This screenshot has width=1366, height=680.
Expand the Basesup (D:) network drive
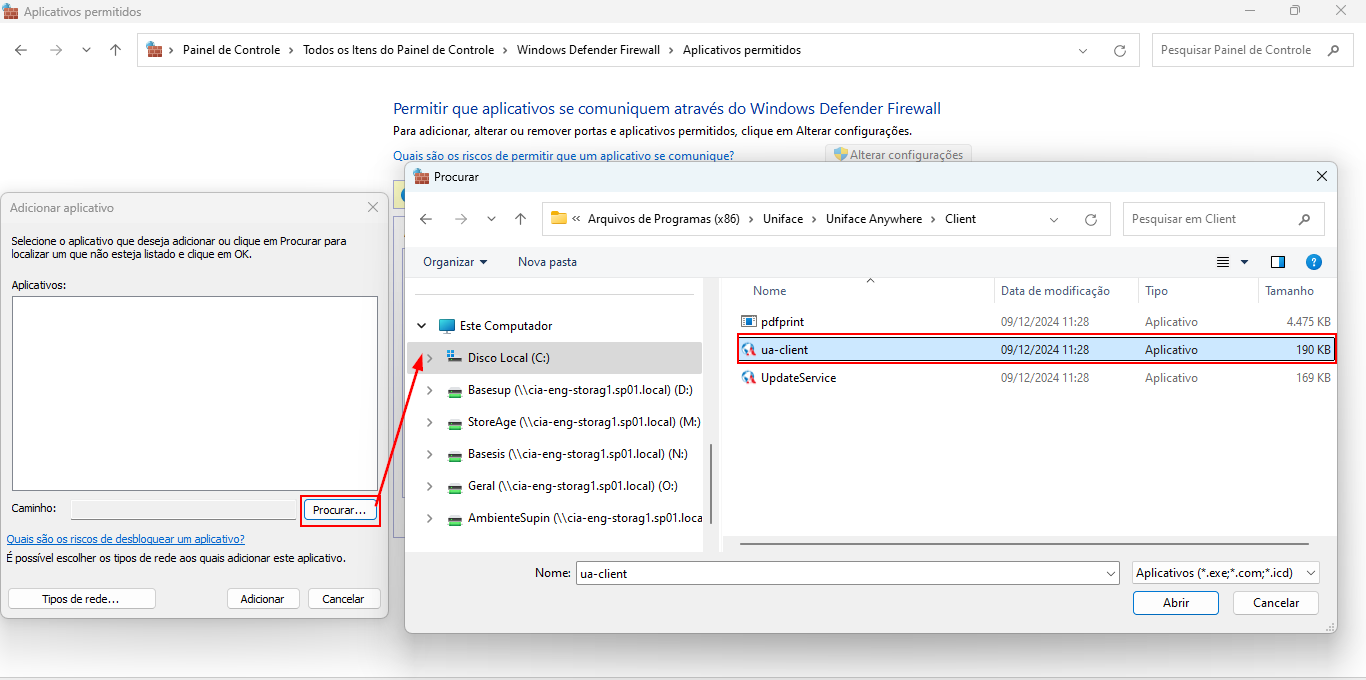pyautogui.click(x=430, y=390)
